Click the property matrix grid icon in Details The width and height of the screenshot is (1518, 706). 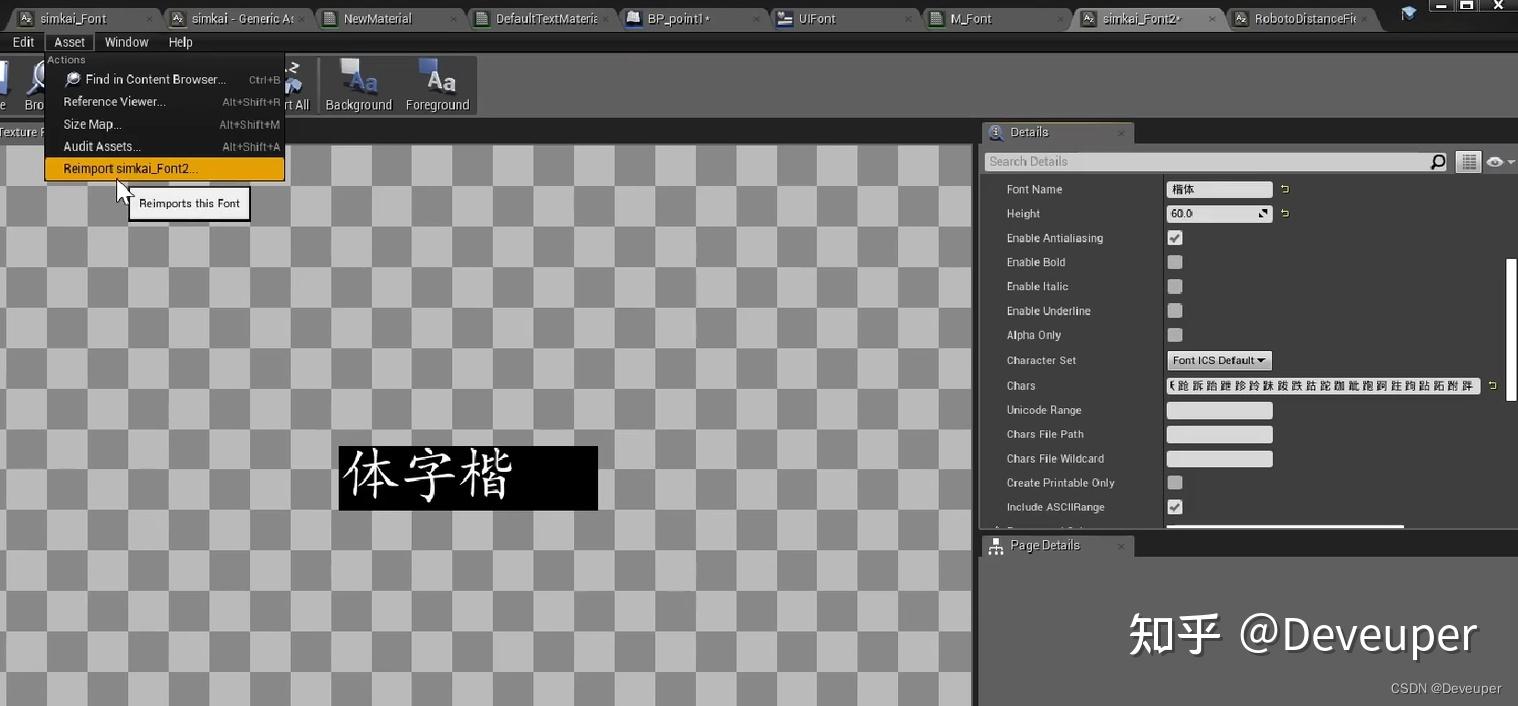[x=1467, y=161]
